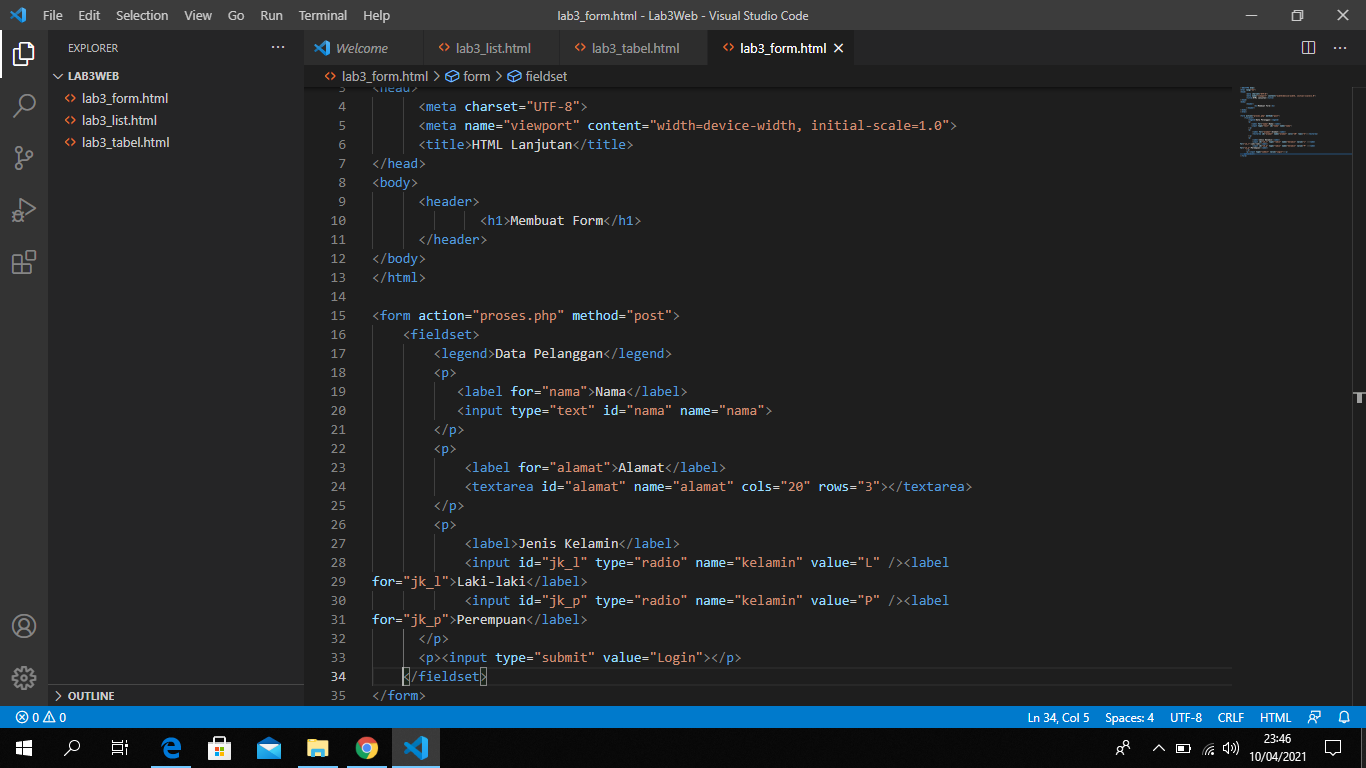This screenshot has width=1366, height=768.
Task: Click the Send Feedback icon in status bar
Action: pyautogui.click(x=1315, y=717)
